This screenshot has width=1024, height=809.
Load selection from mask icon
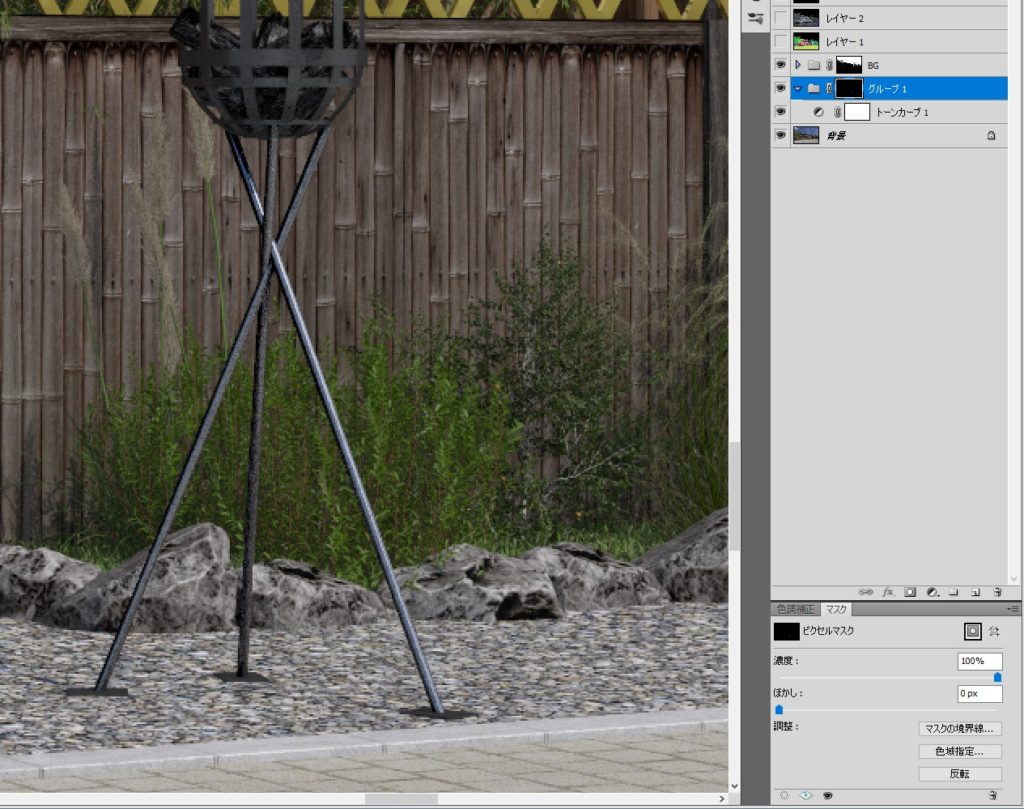click(783, 795)
